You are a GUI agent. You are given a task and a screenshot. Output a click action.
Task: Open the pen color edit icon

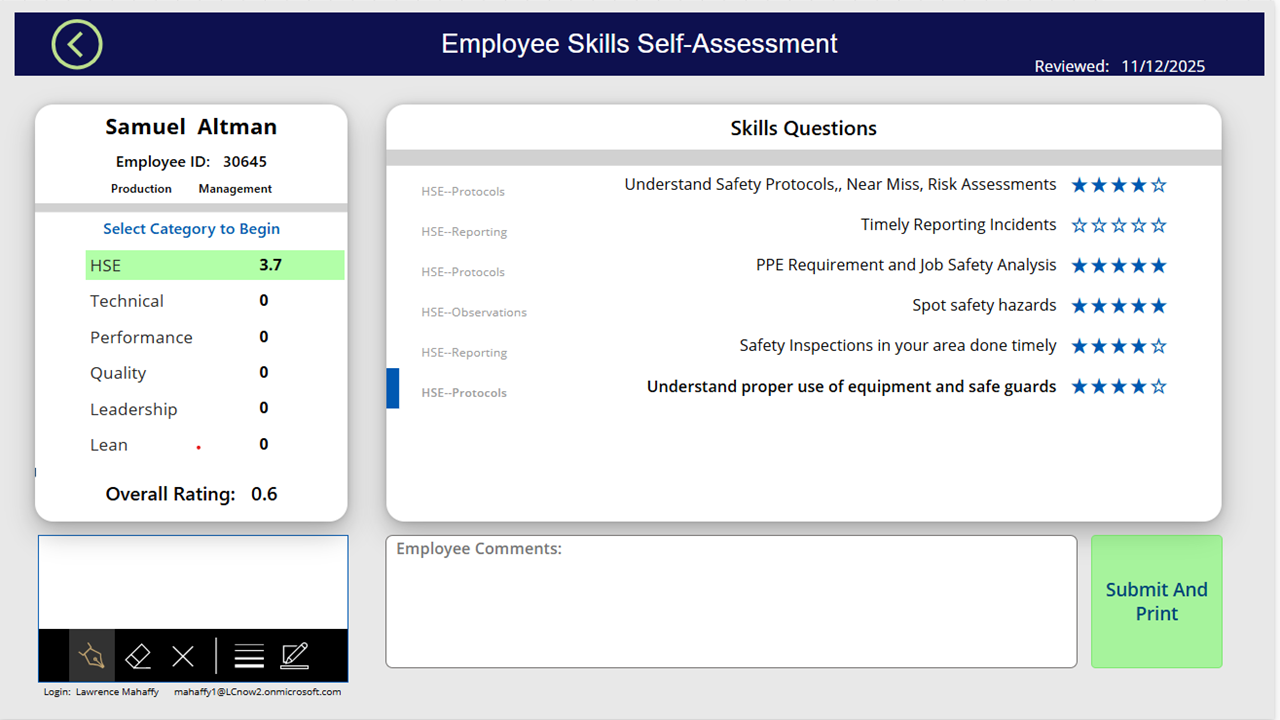click(x=294, y=656)
